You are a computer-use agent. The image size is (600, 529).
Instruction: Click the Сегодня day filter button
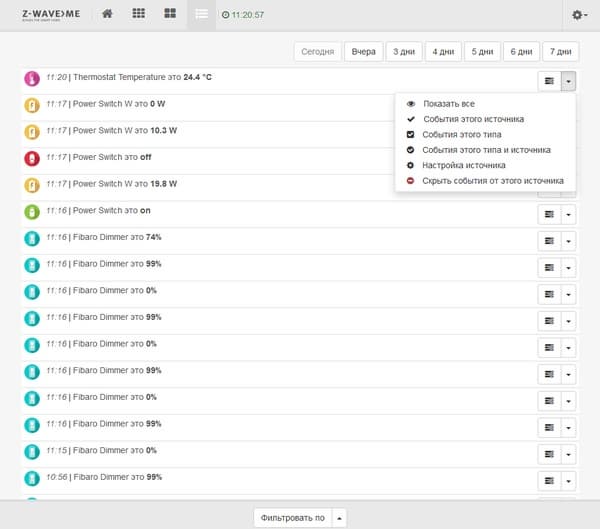(x=317, y=51)
